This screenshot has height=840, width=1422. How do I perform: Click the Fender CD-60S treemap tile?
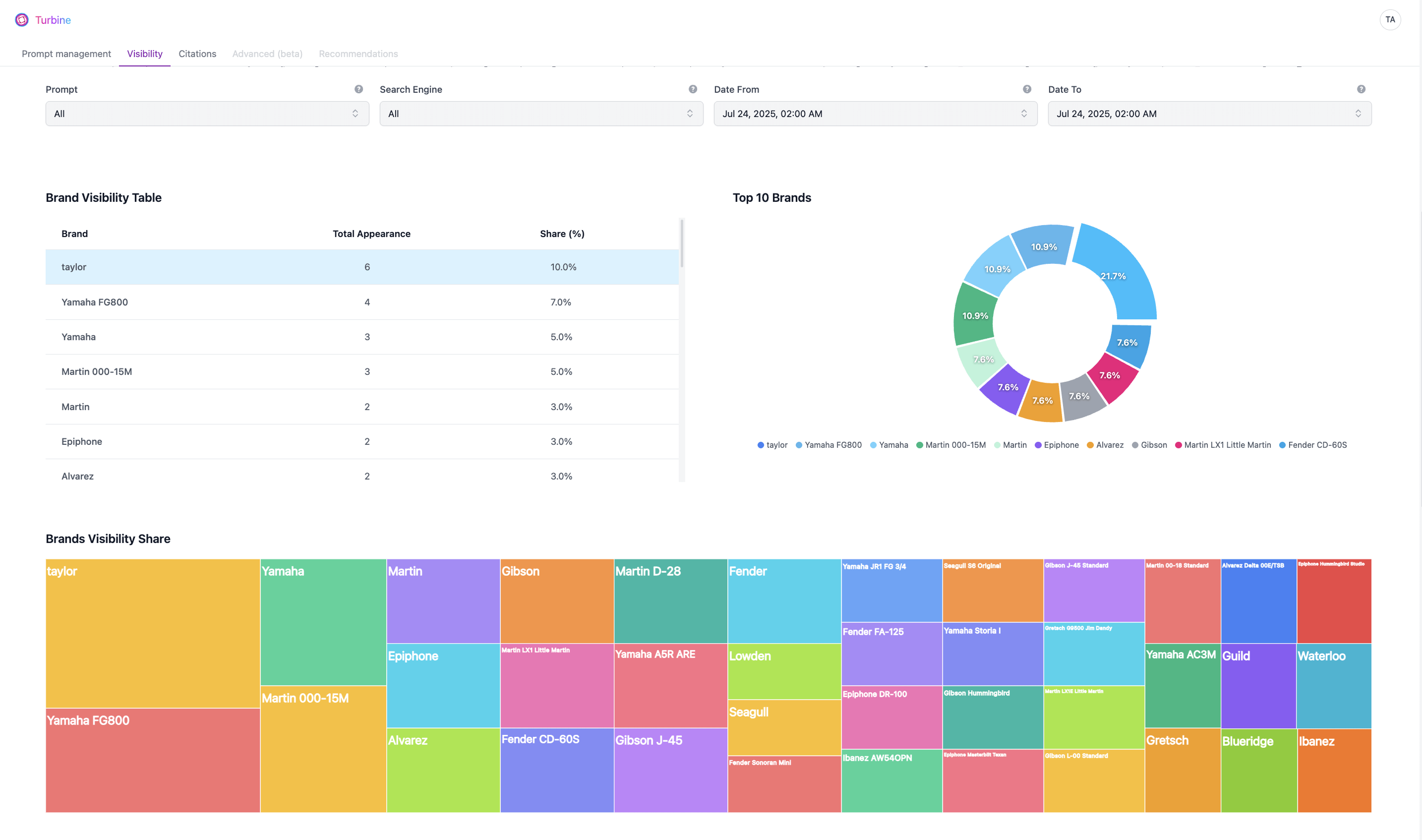point(557,771)
